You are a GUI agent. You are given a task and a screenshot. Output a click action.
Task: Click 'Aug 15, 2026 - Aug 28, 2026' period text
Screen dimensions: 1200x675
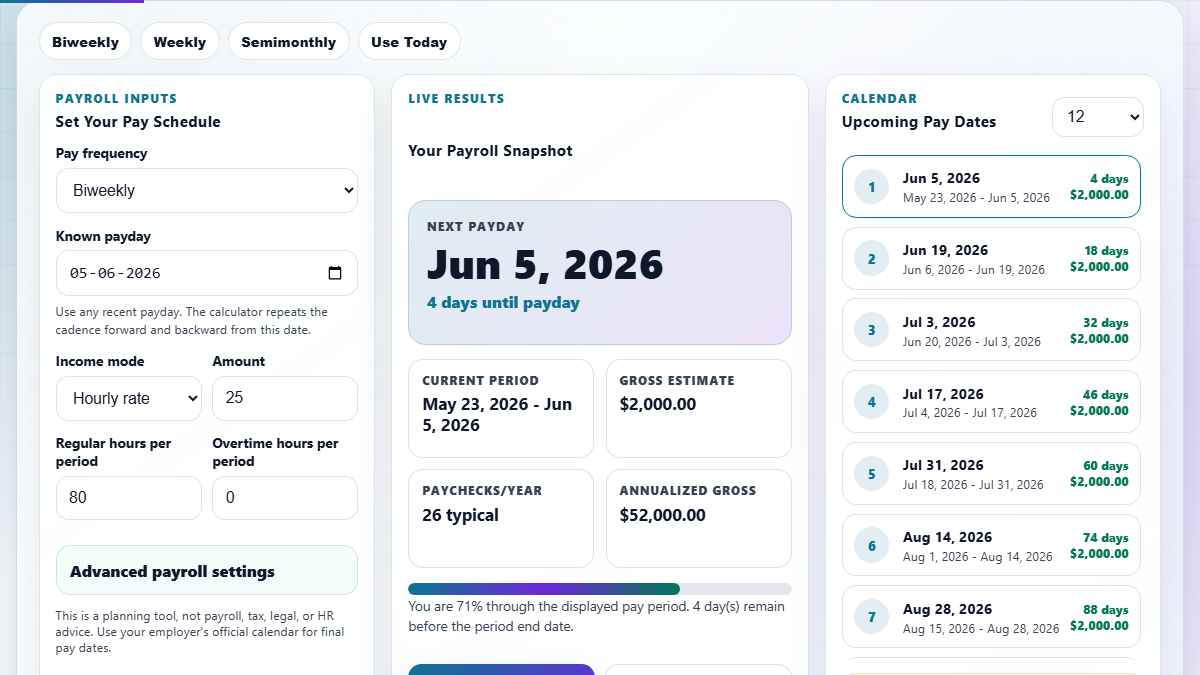[x=981, y=629]
